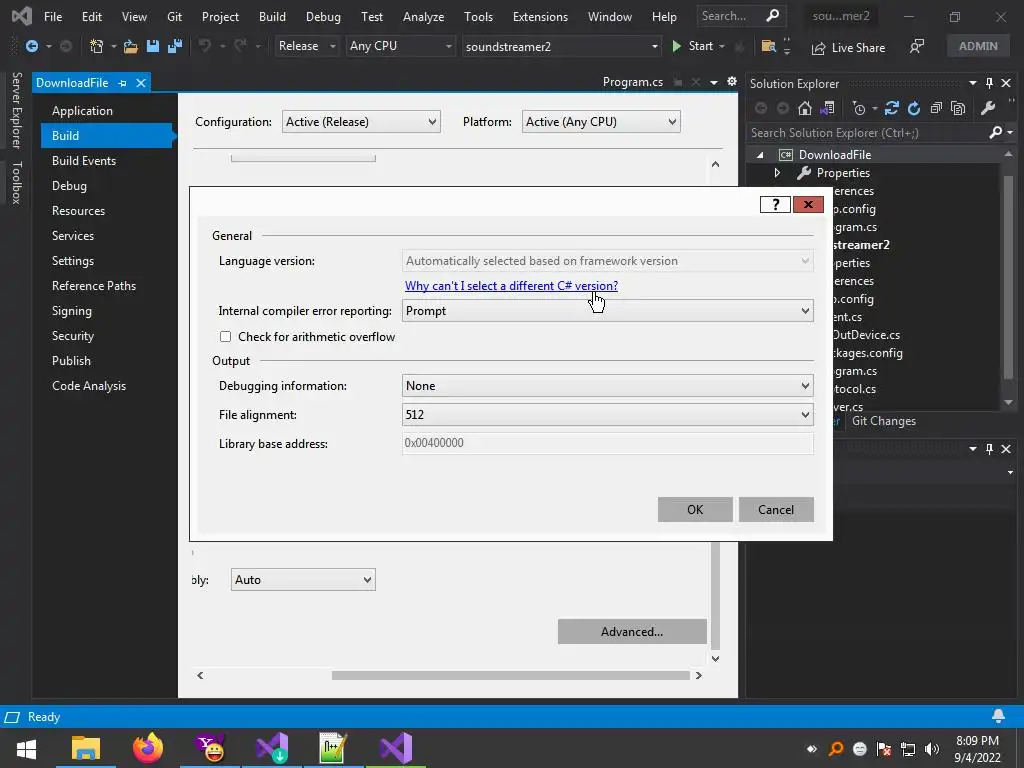Open the Any CPU toolbar dropdown
The width and height of the screenshot is (1024, 768).
tap(400, 46)
